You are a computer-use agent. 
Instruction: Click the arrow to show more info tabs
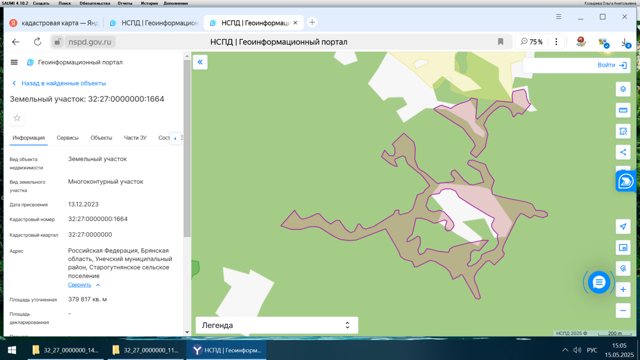pos(175,138)
